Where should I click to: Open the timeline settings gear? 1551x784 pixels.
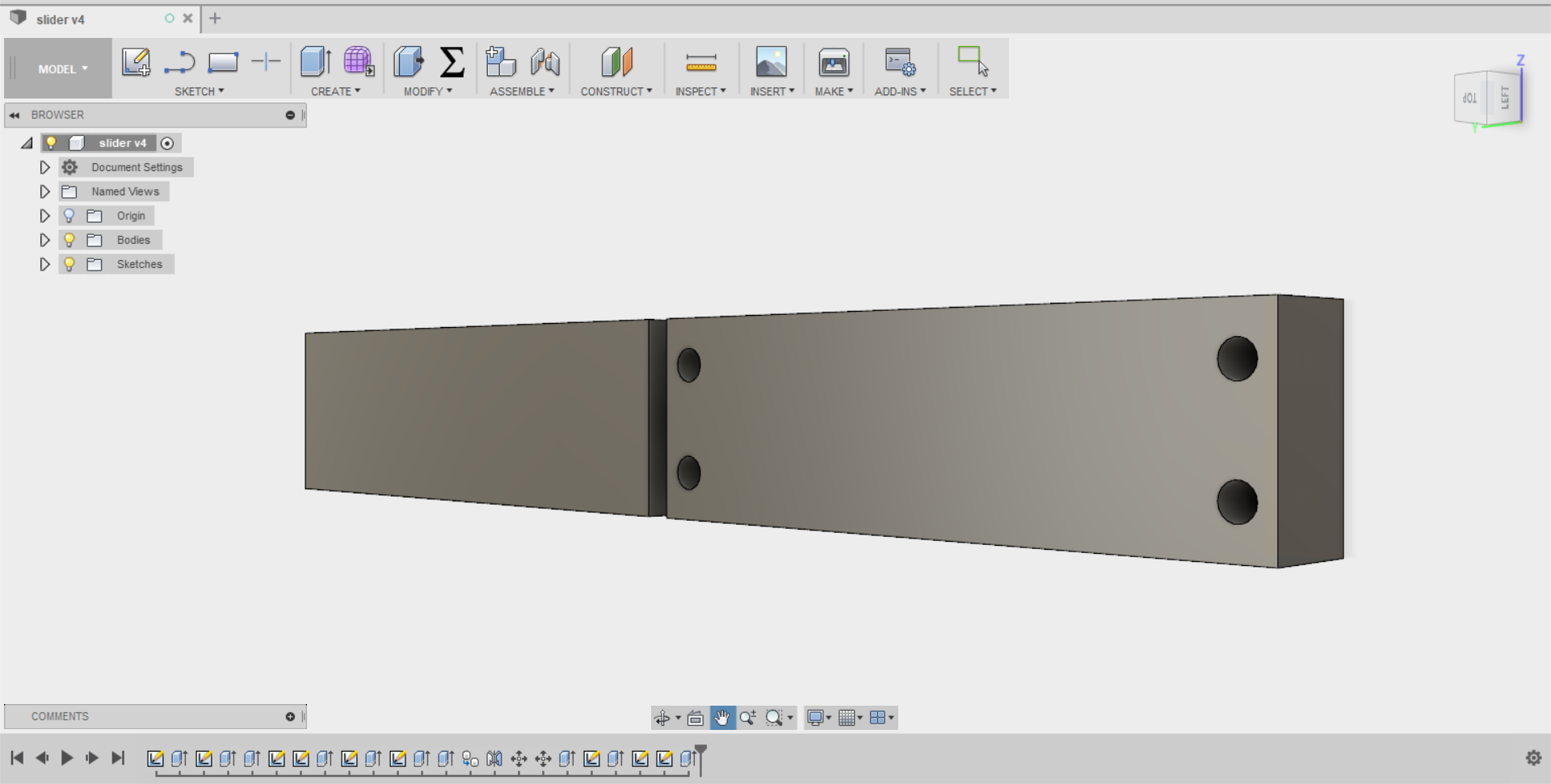click(1533, 758)
